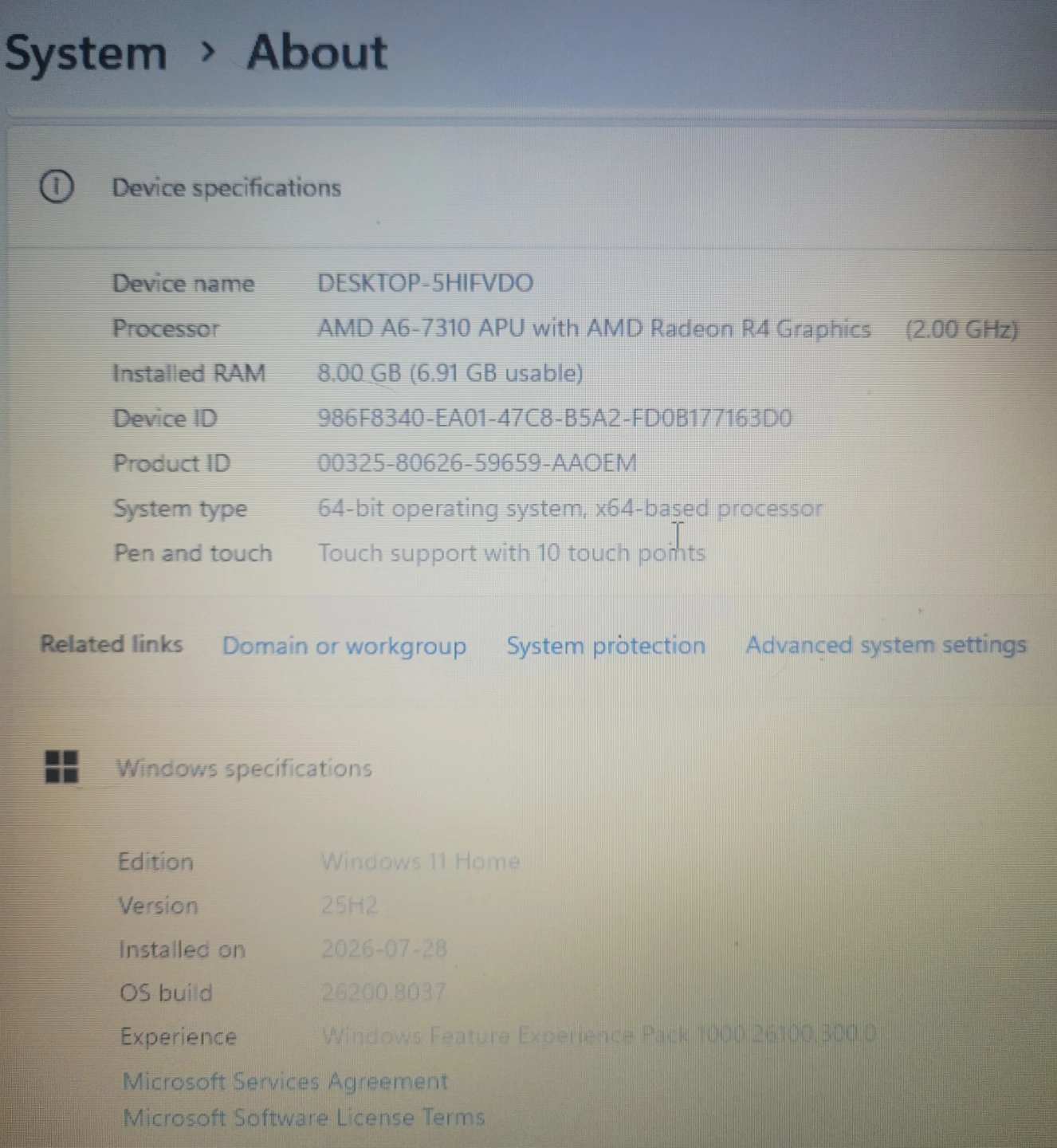Select Windows Feature Experience Pack value
1057x1148 pixels.
point(599,1035)
